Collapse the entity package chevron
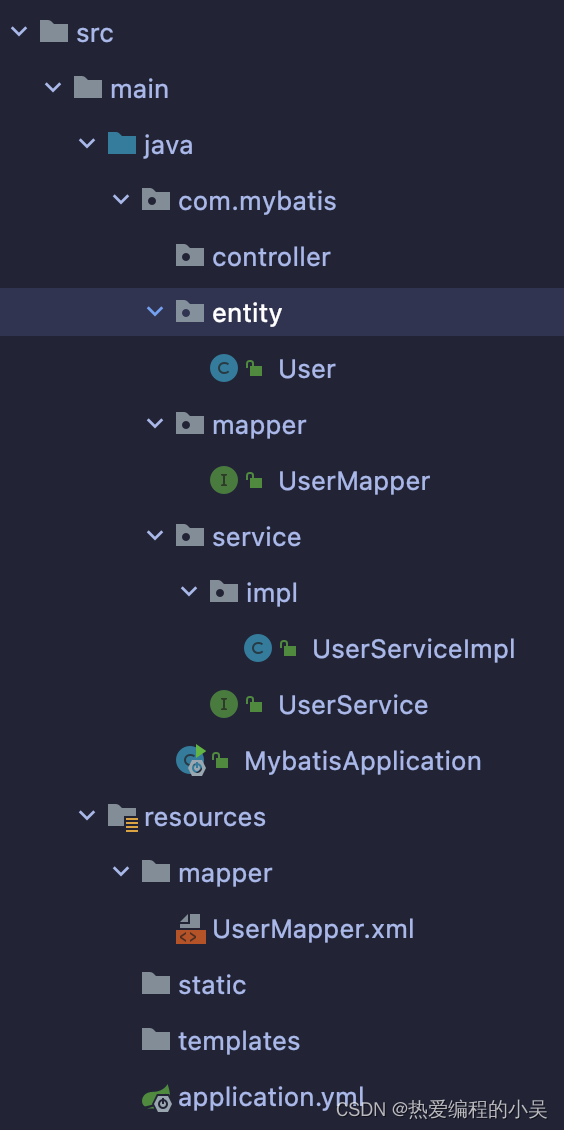 [x=156, y=312]
